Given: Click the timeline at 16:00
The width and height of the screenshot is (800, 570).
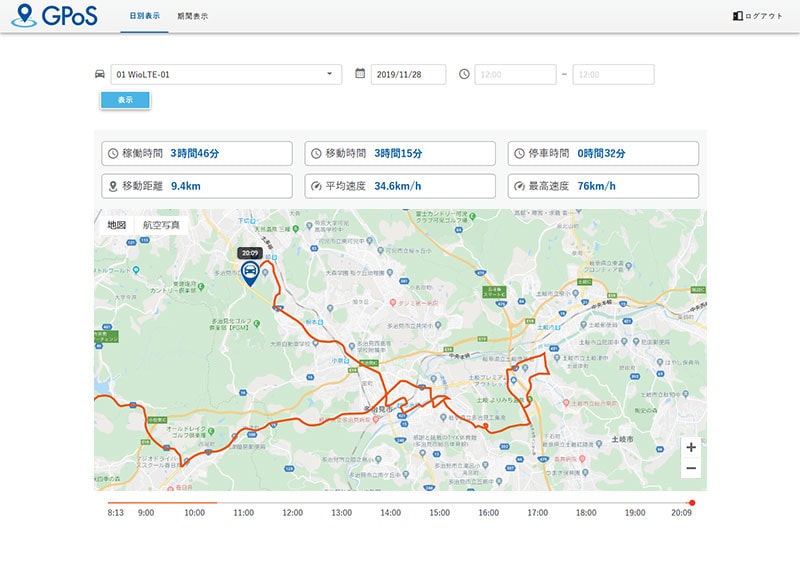Looking at the screenshot, I should tap(488, 513).
